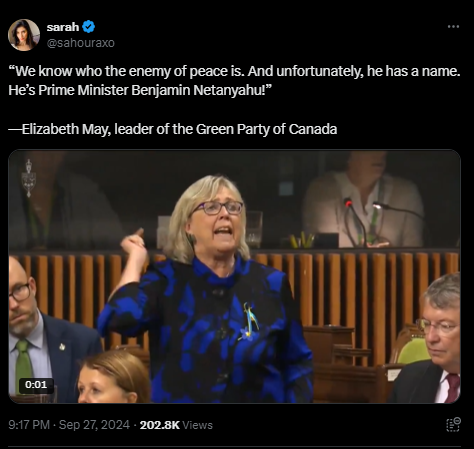The width and height of the screenshot is (474, 449).
Task: Click the Elizabeth May attribution line
Action: [x=173, y=129]
